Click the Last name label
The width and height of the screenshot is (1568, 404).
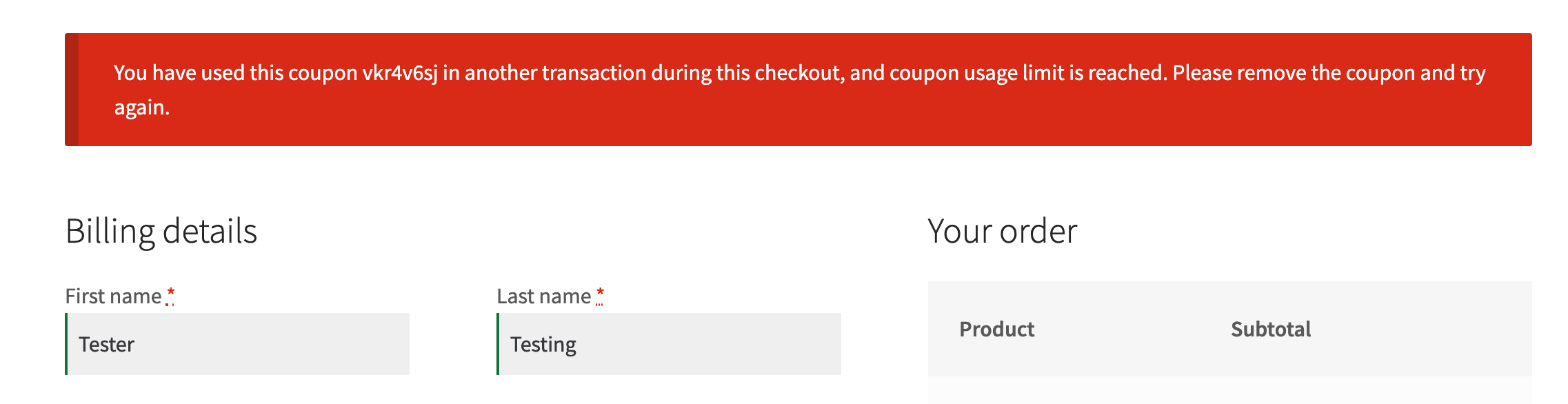pyautogui.click(x=543, y=296)
